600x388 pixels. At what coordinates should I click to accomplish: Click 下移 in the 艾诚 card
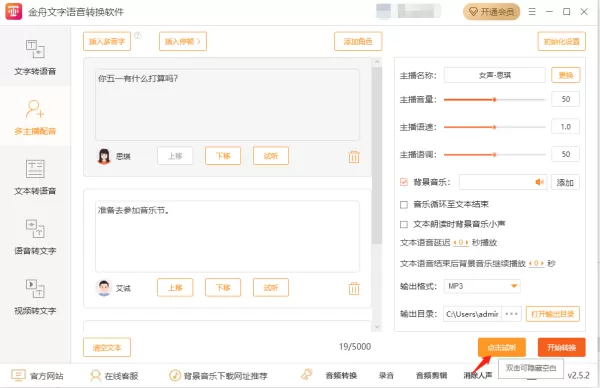223,287
